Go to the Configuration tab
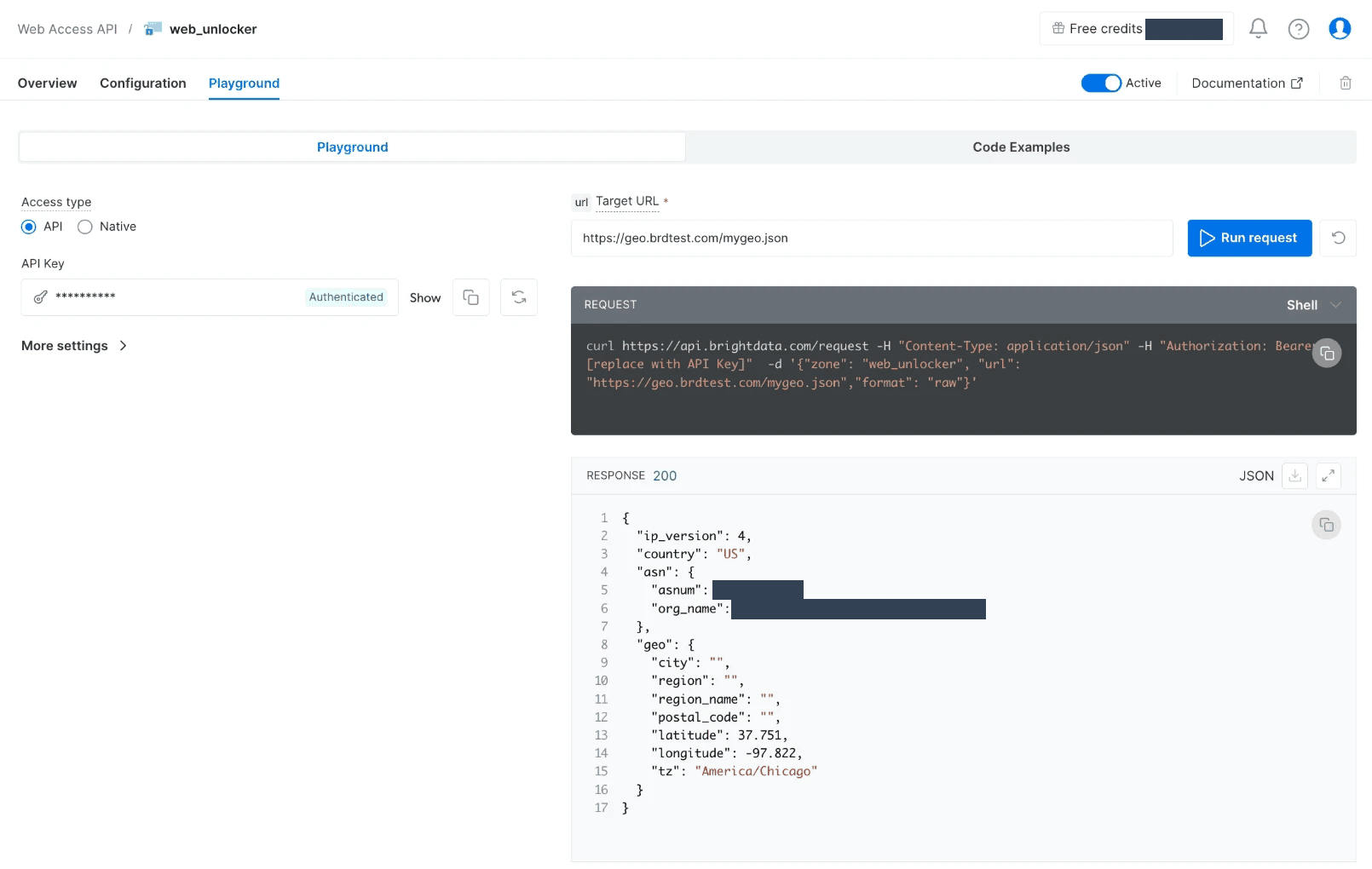1372x869 pixels. [142, 83]
